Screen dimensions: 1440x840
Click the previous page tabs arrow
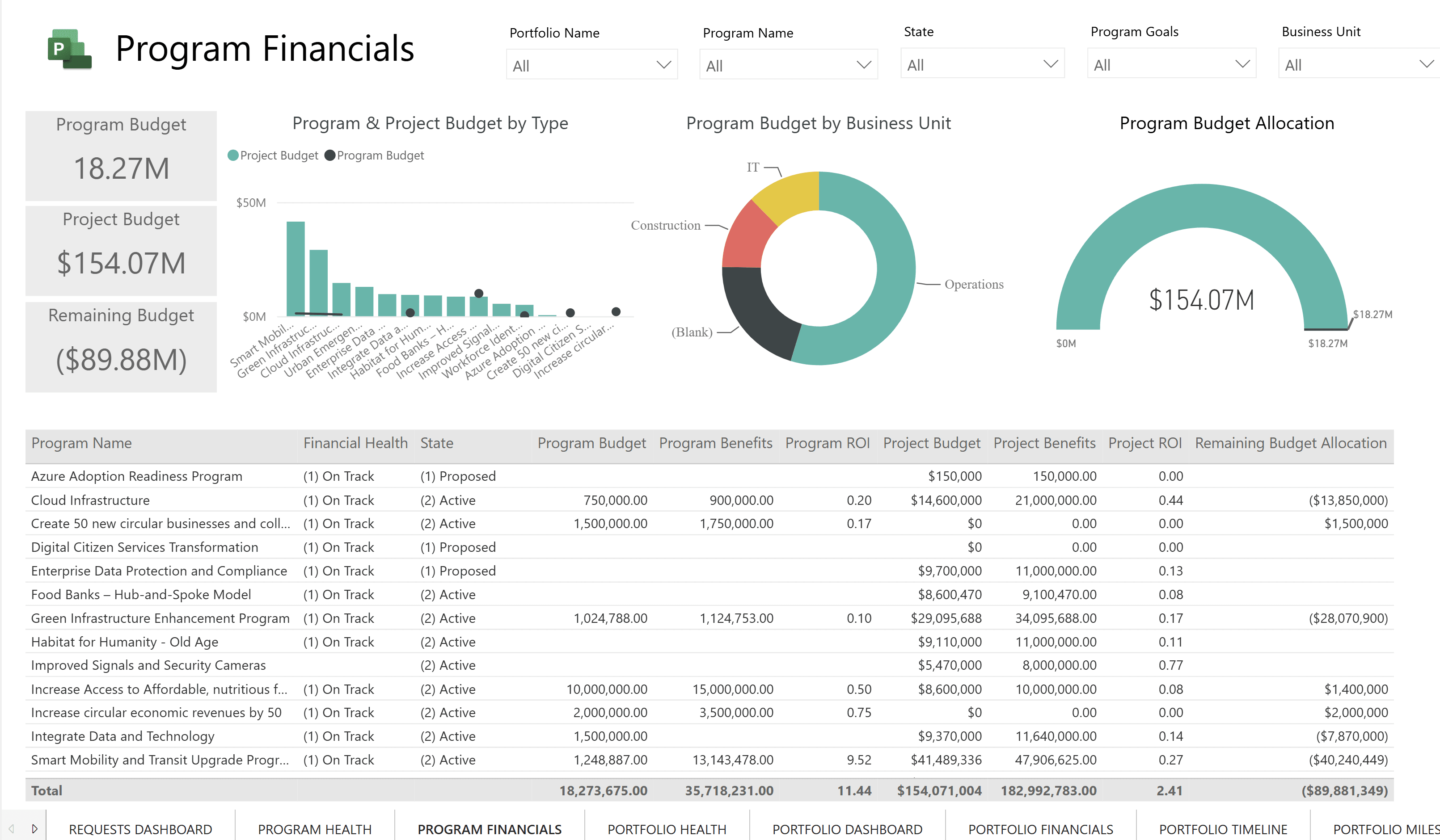tap(12, 828)
